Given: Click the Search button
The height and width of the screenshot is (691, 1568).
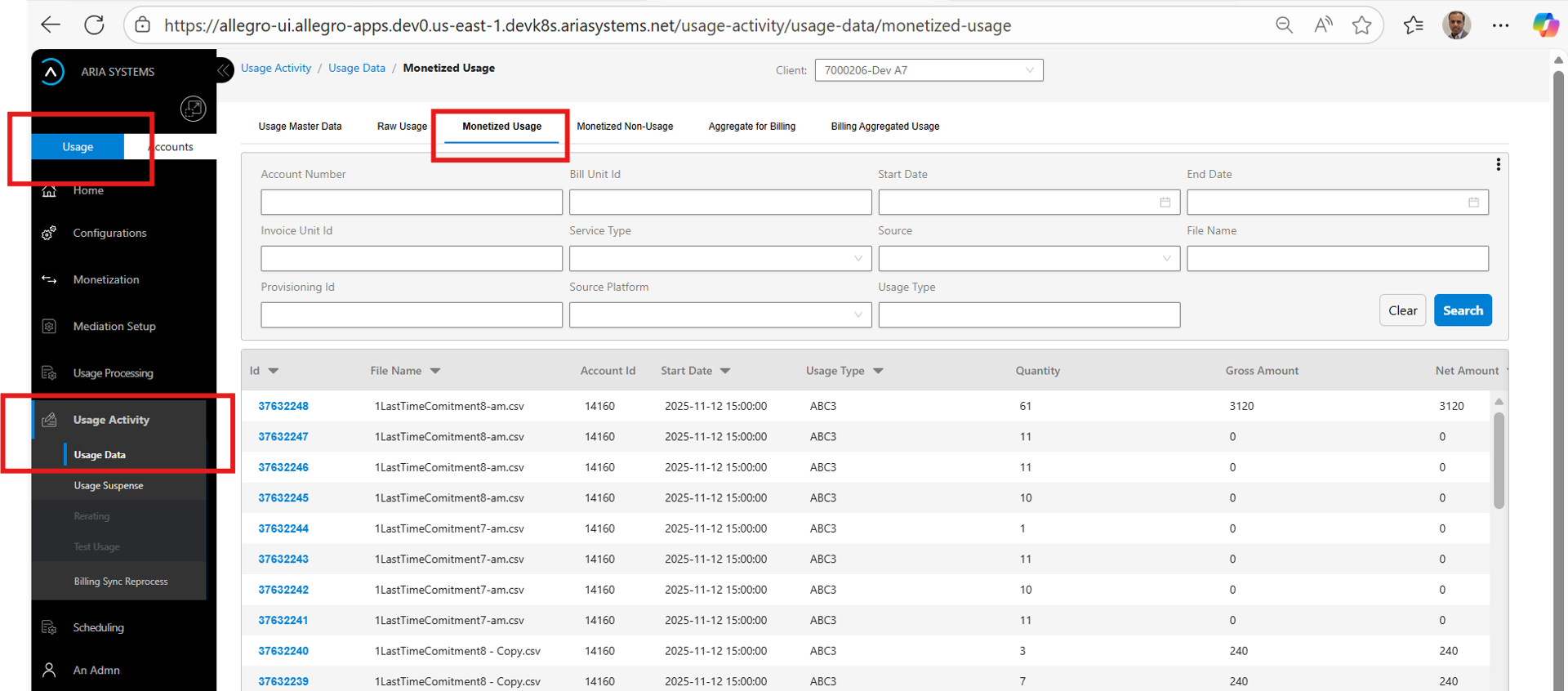Looking at the screenshot, I should click(1462, 310).
